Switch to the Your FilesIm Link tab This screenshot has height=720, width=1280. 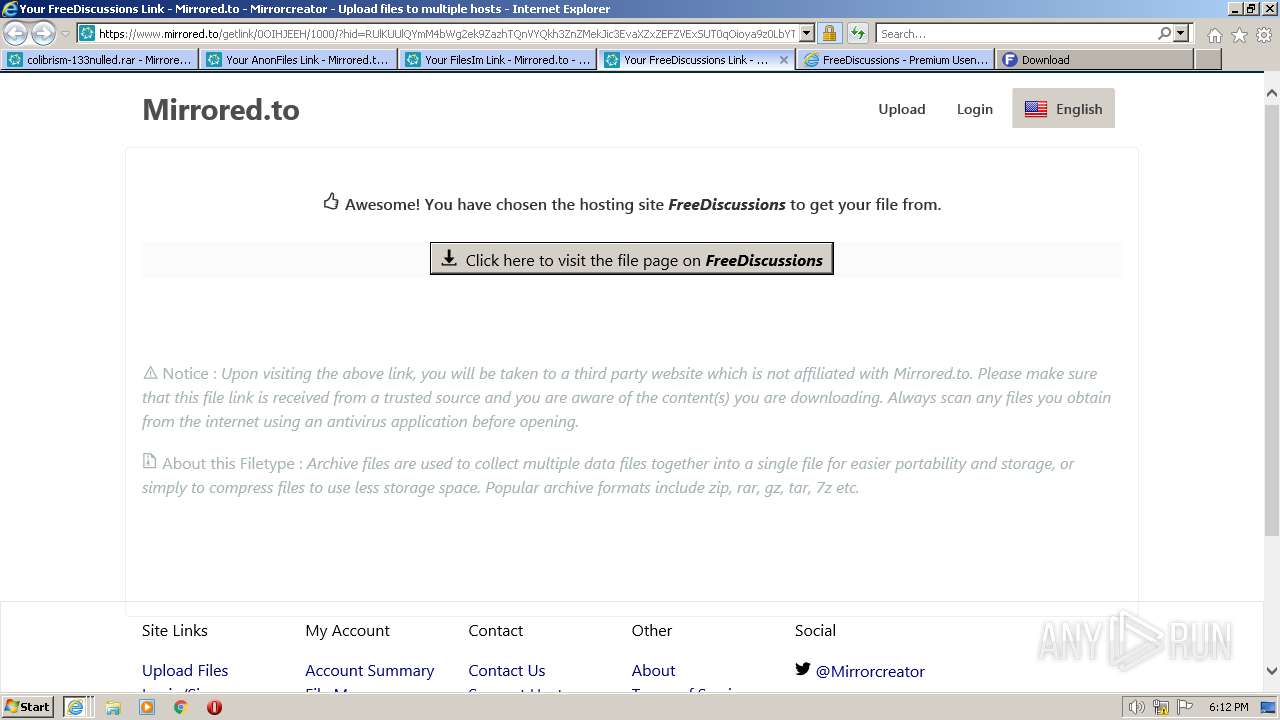click(x=498, y=60)
